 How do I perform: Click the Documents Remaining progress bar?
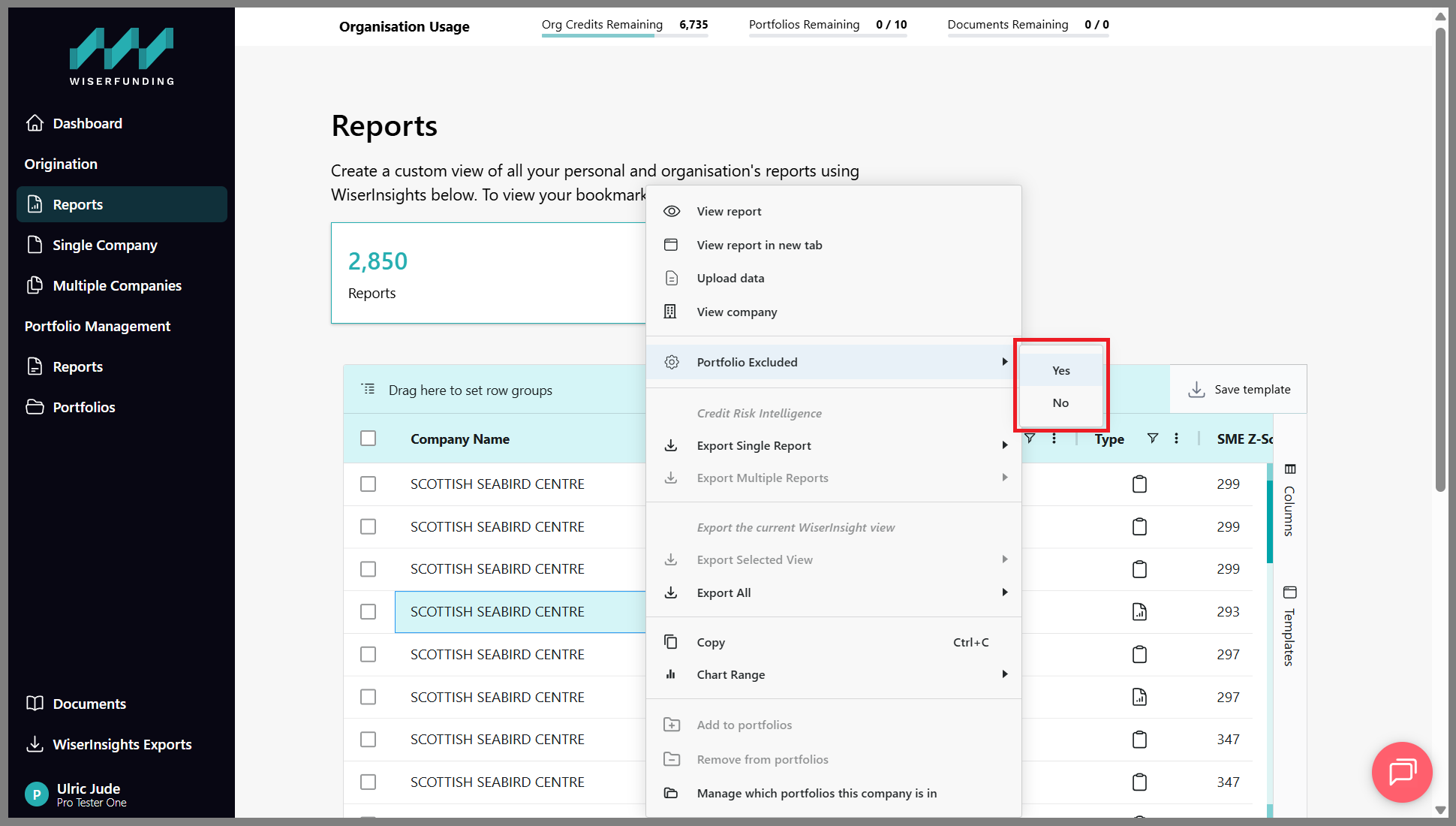[x=1028, y=35]
